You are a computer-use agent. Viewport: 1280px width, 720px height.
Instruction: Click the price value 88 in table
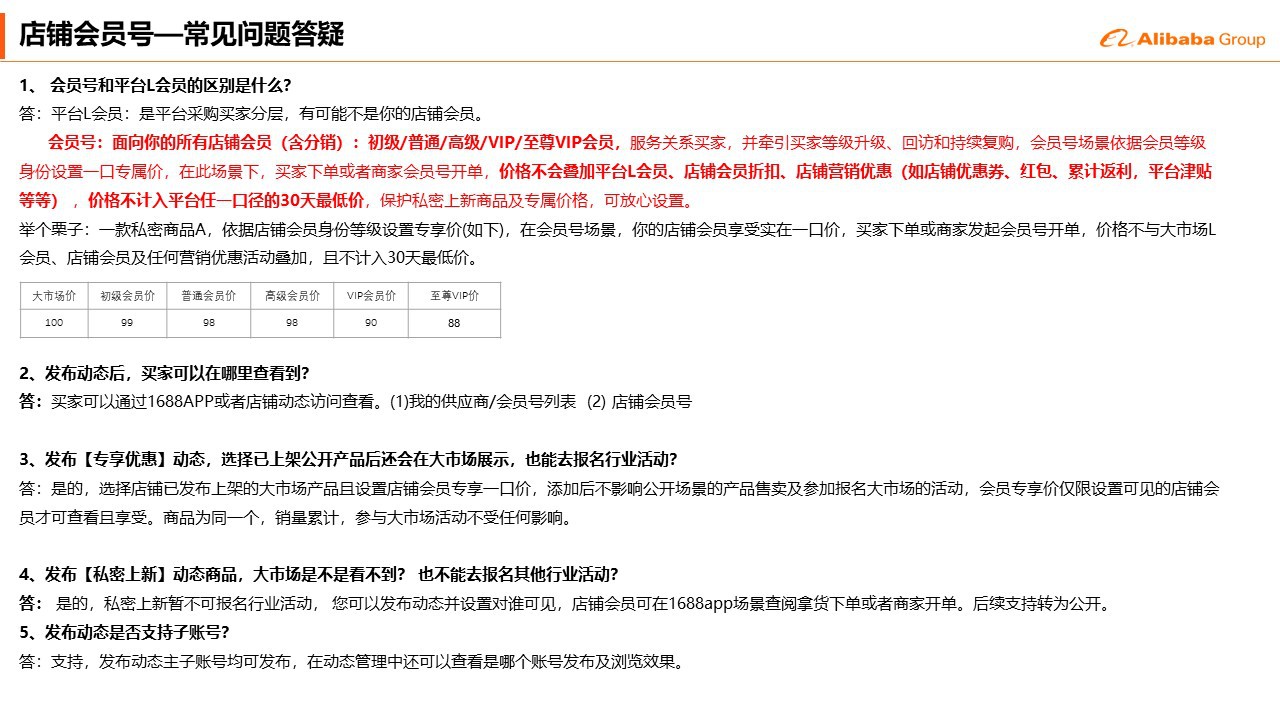pos(454,323)
